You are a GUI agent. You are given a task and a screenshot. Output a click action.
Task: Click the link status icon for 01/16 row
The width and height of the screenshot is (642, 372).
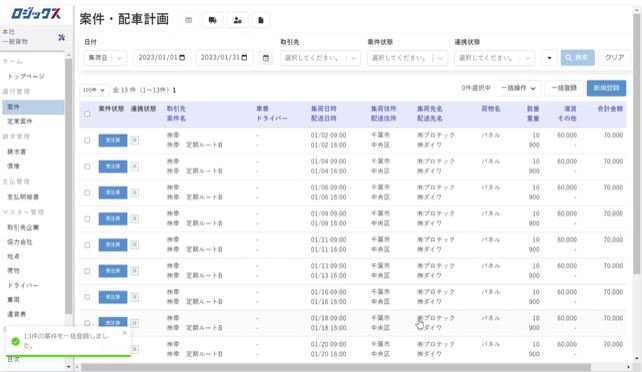tap(135, 297)
